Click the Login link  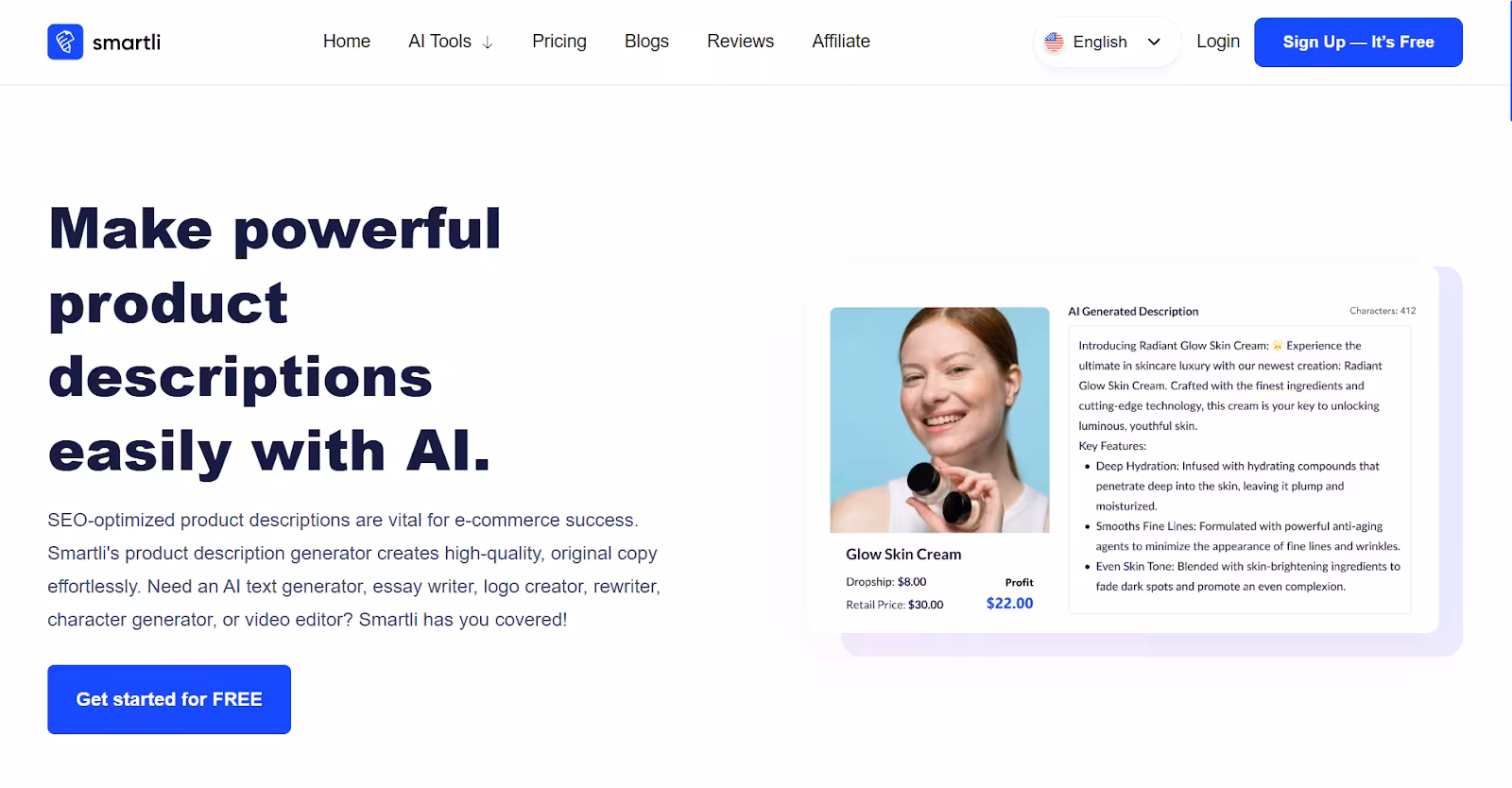(1218, 42)
